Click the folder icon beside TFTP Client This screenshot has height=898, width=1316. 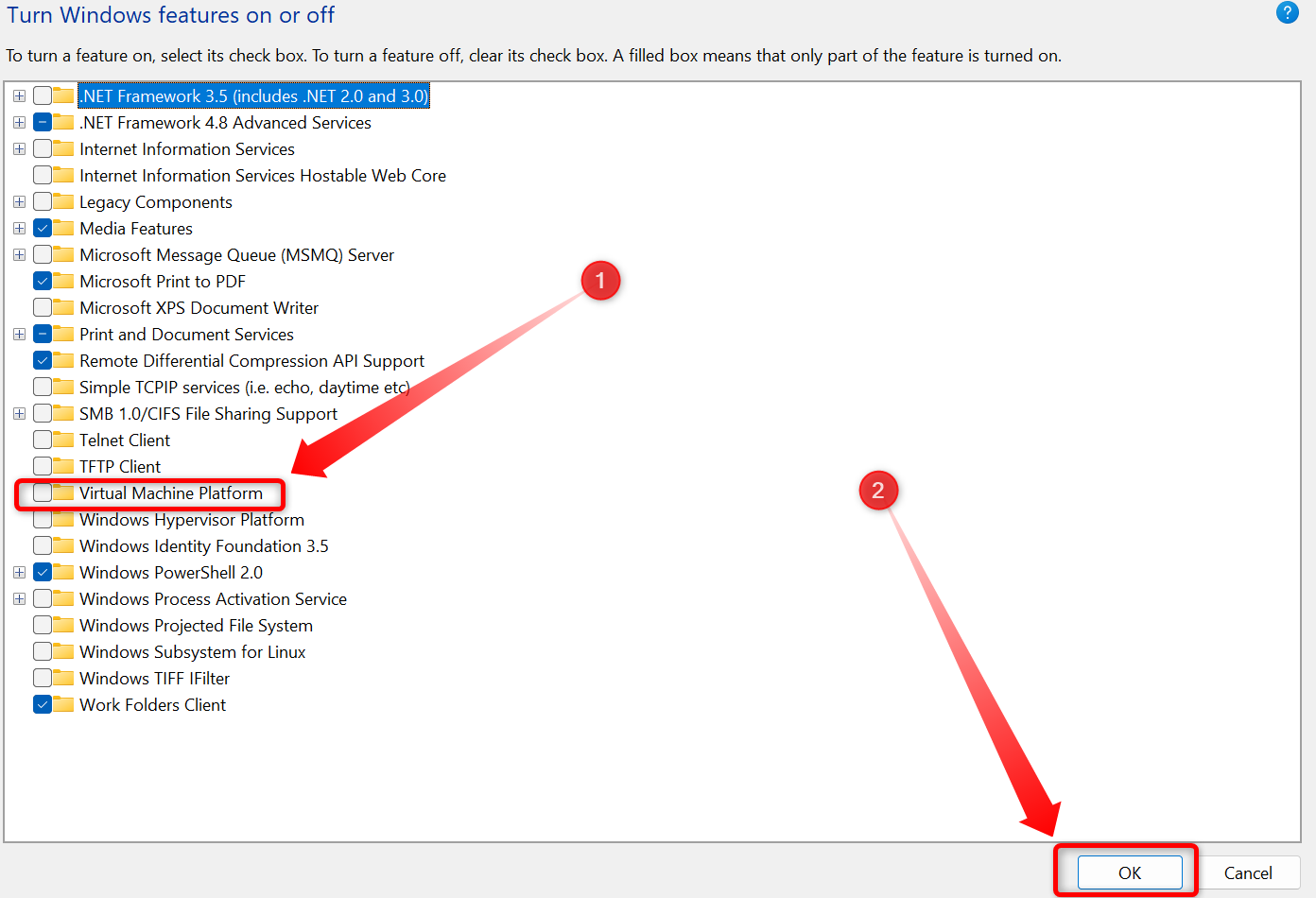click(x=63, y=466)
